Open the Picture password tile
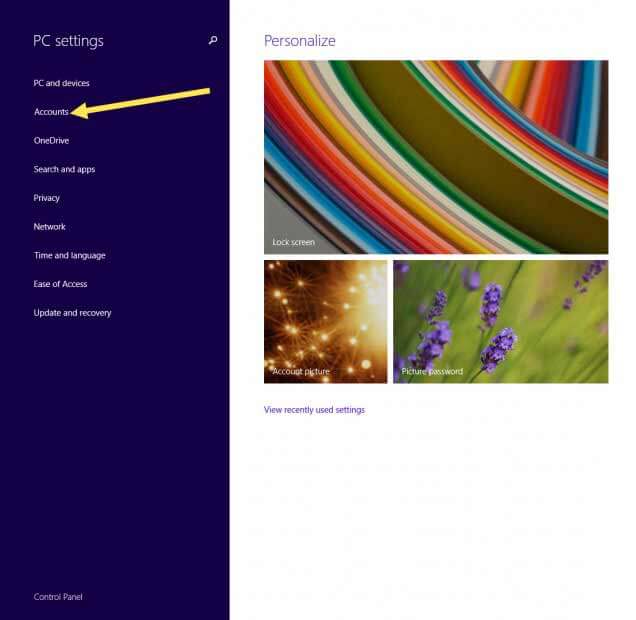 tap(501, 322)
